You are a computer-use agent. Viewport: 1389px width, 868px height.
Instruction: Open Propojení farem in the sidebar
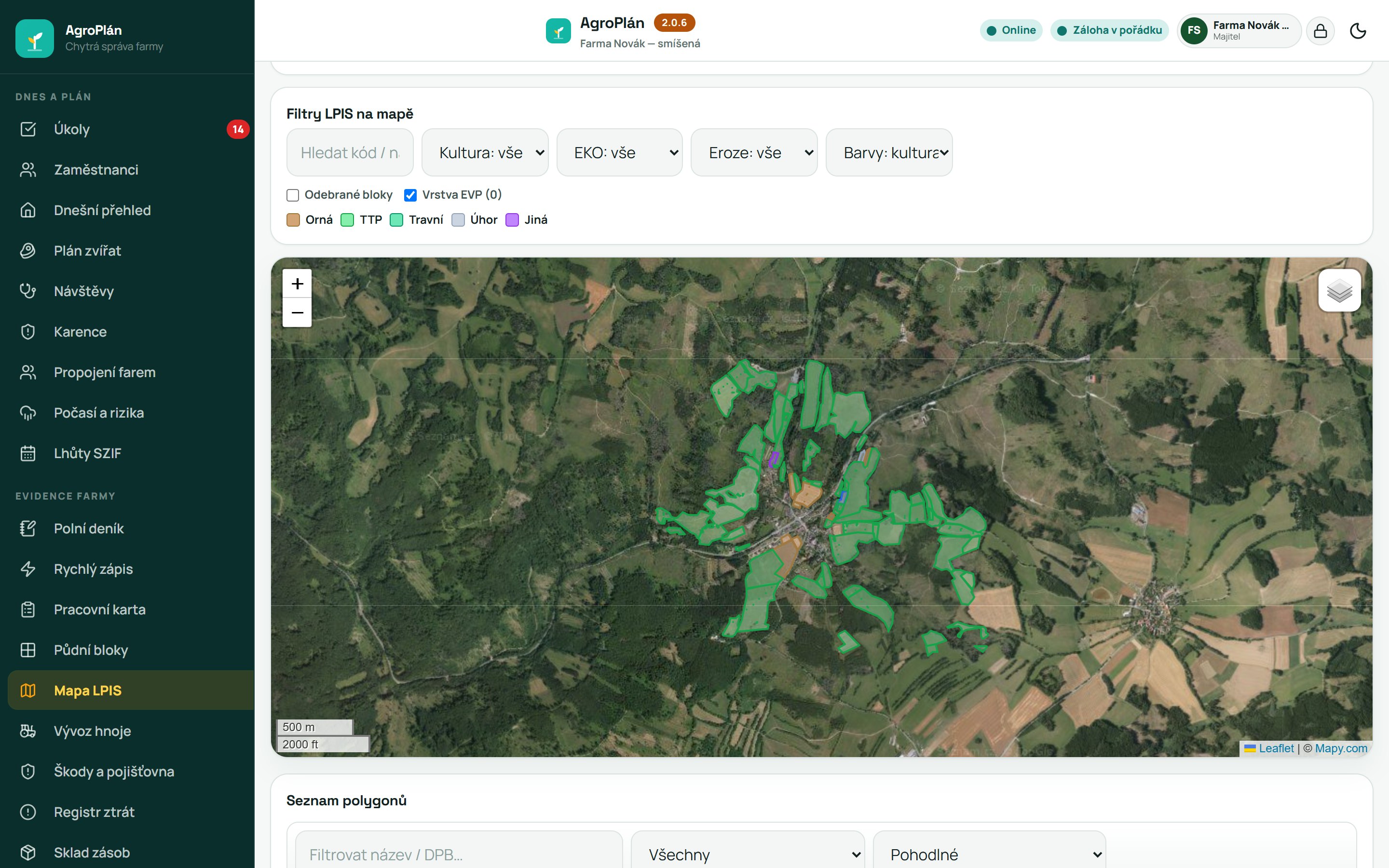tap(131, 373)
